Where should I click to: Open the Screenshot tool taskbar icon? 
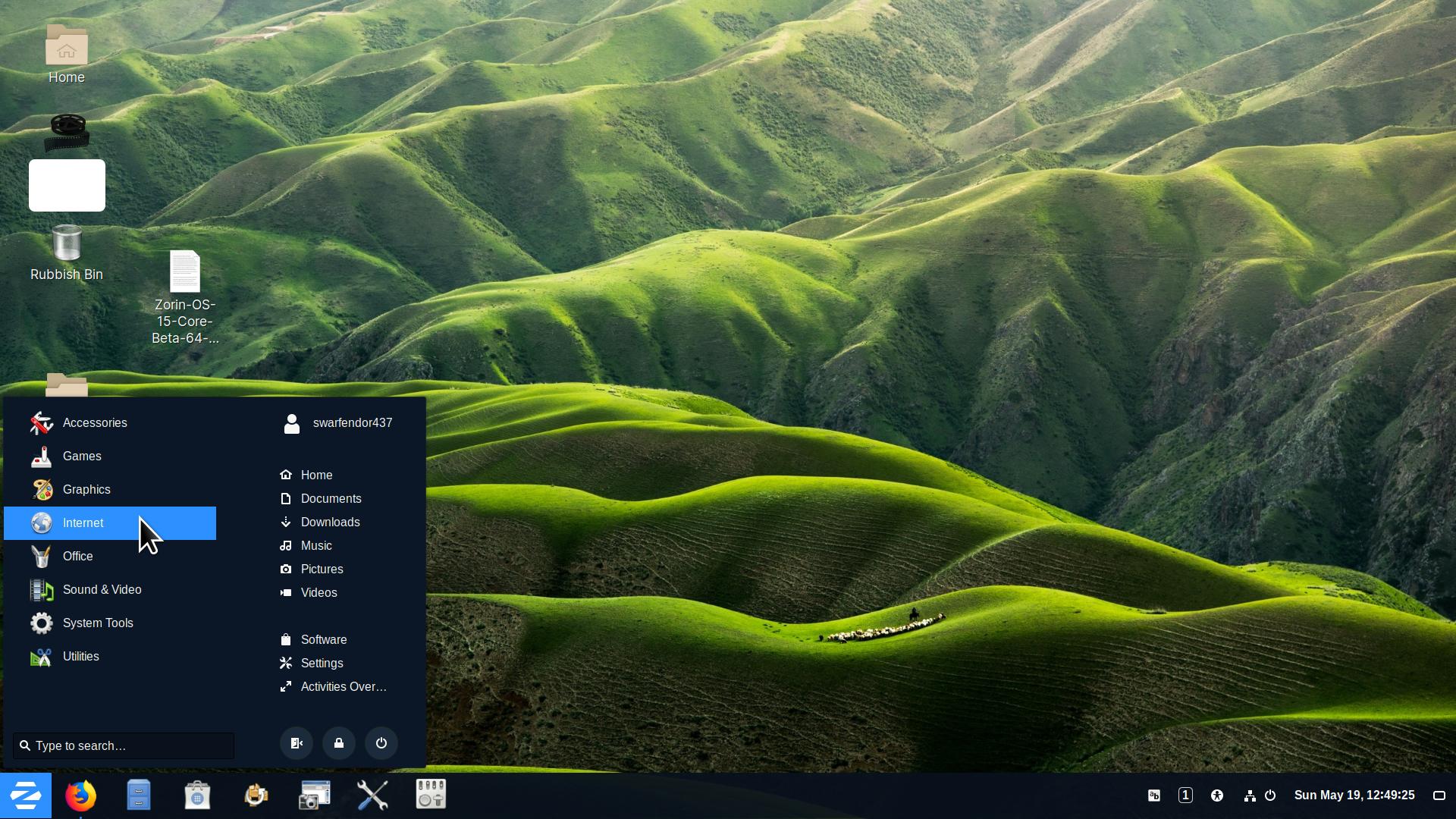314,795
